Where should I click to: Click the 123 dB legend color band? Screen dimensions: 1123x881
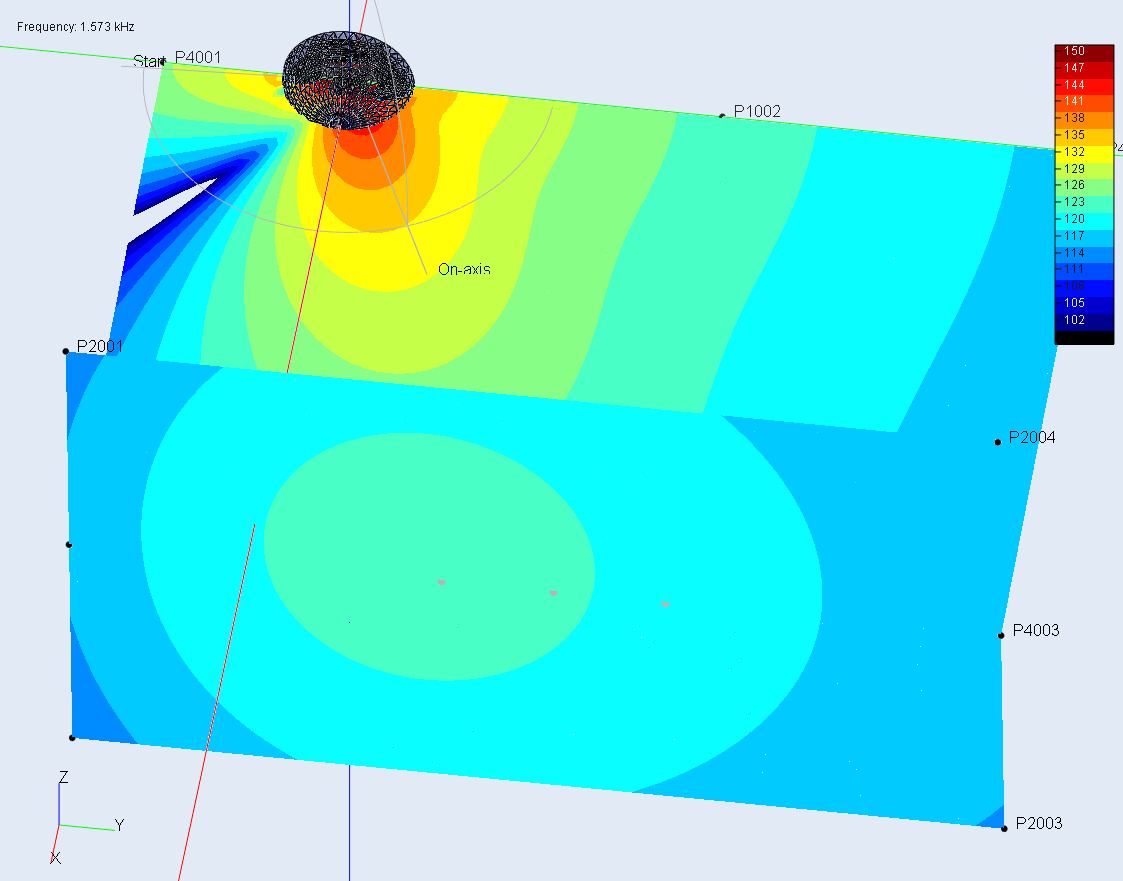coord(1084,202)
